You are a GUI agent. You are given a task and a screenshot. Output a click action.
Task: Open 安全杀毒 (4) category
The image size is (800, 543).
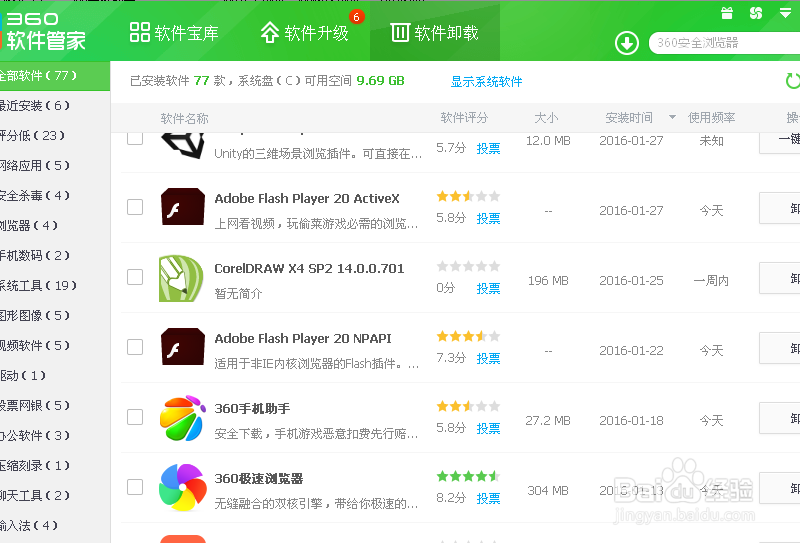tap(55, 195)
